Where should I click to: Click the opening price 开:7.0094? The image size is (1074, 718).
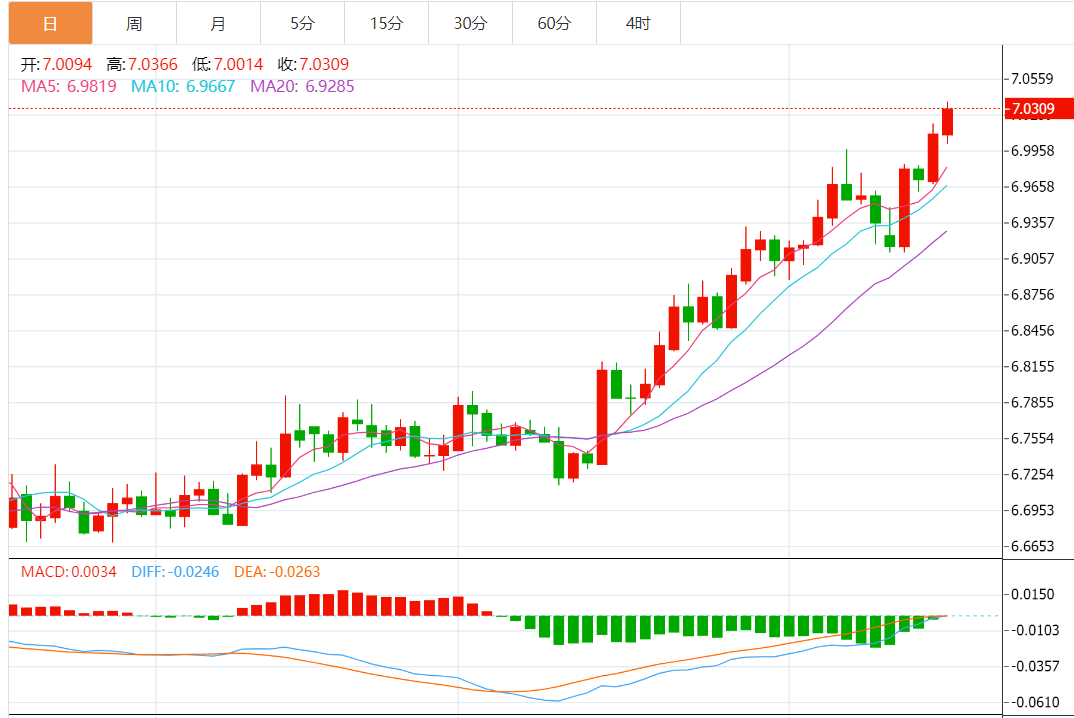[x=56, y=64]
